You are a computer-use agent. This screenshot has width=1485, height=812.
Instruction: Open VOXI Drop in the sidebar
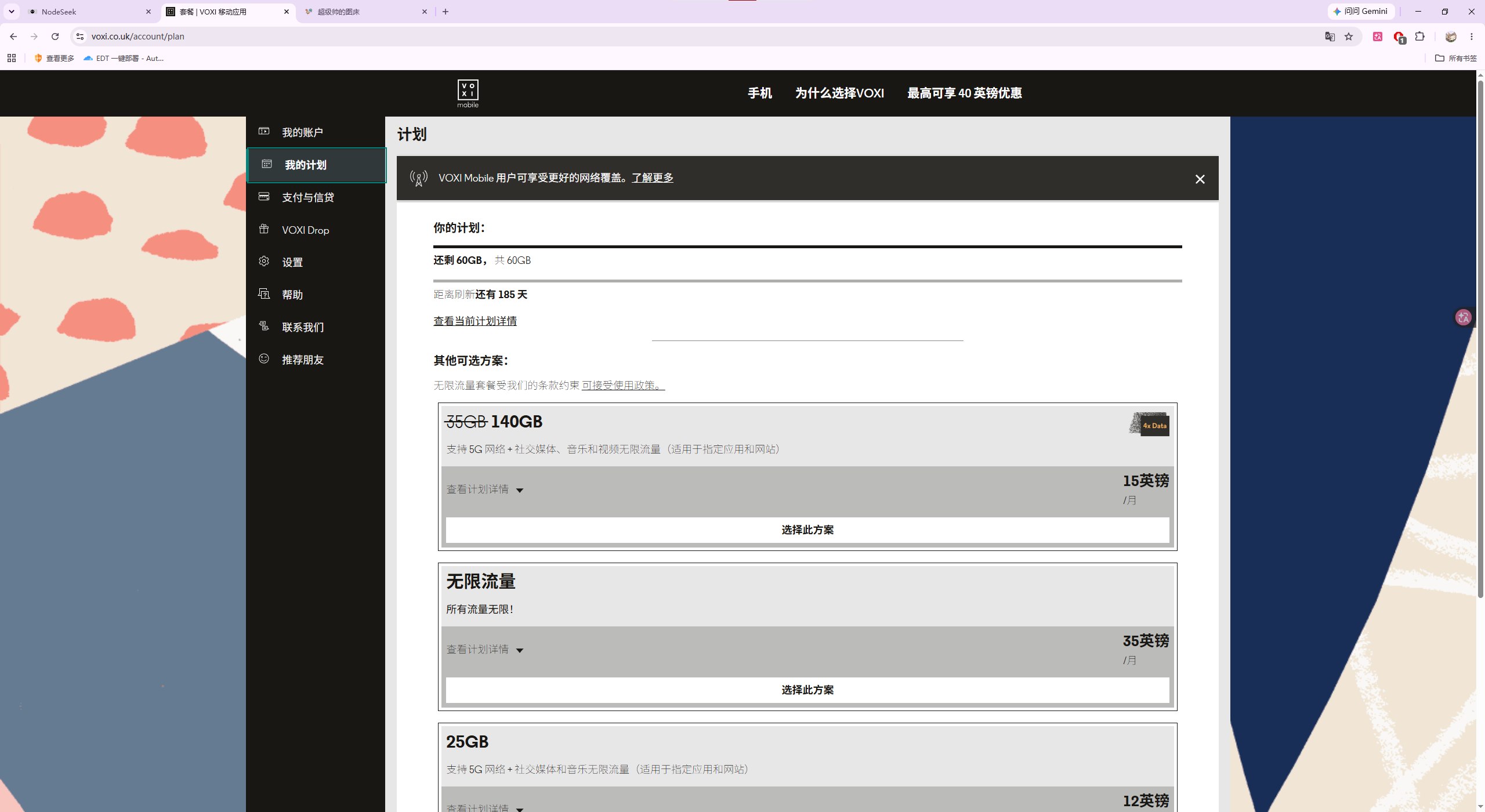316,230
